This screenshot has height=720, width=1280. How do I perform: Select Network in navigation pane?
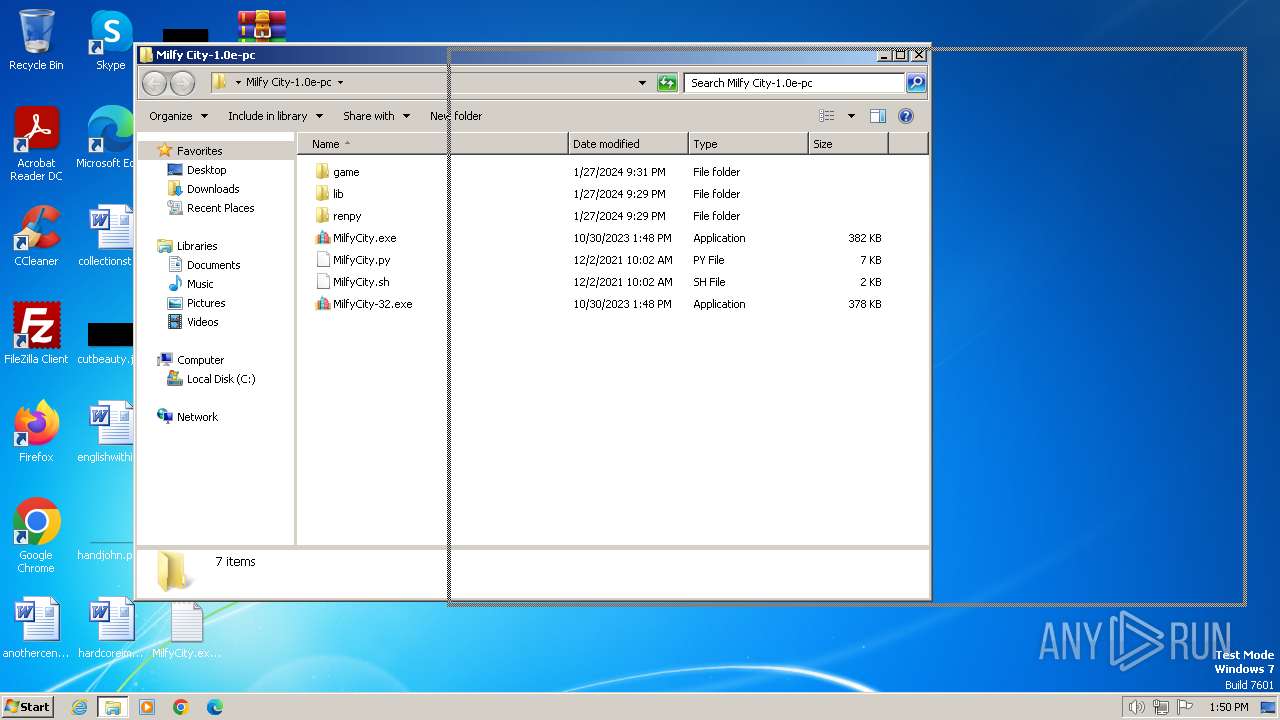pyautogui.click(x=197, y=417)
